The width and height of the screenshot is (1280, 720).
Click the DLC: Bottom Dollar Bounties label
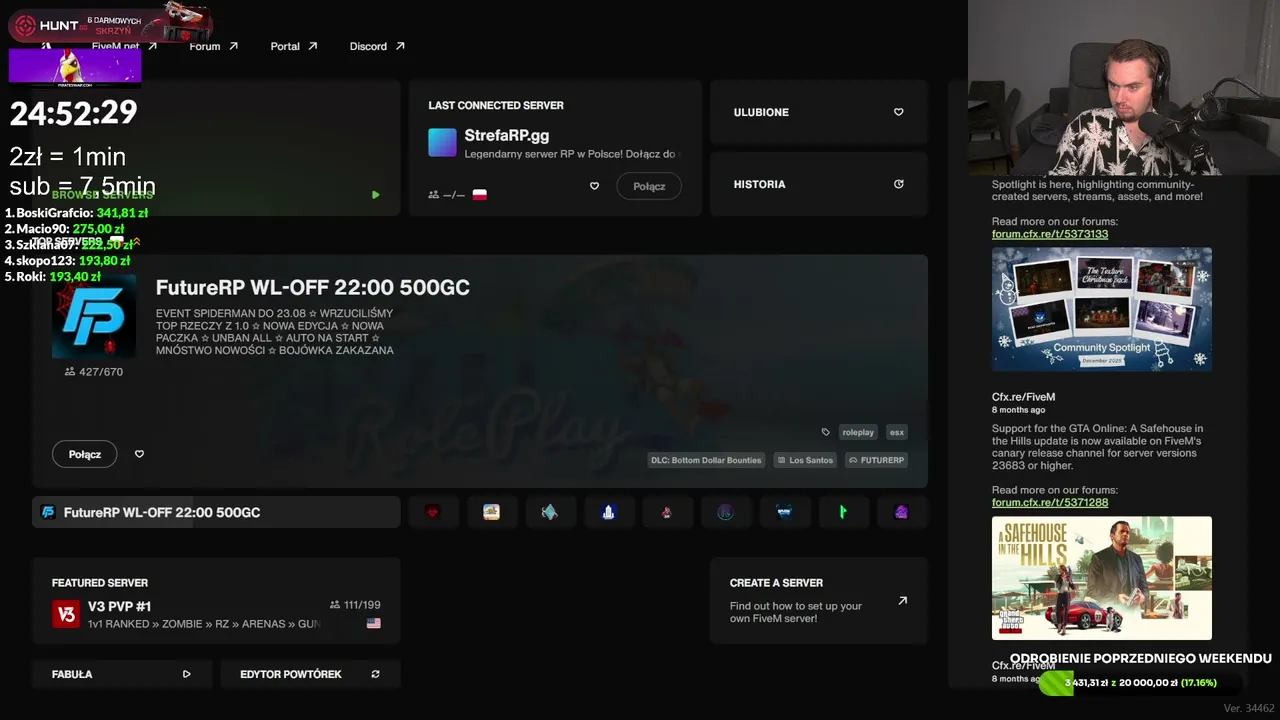click(706, 460)
